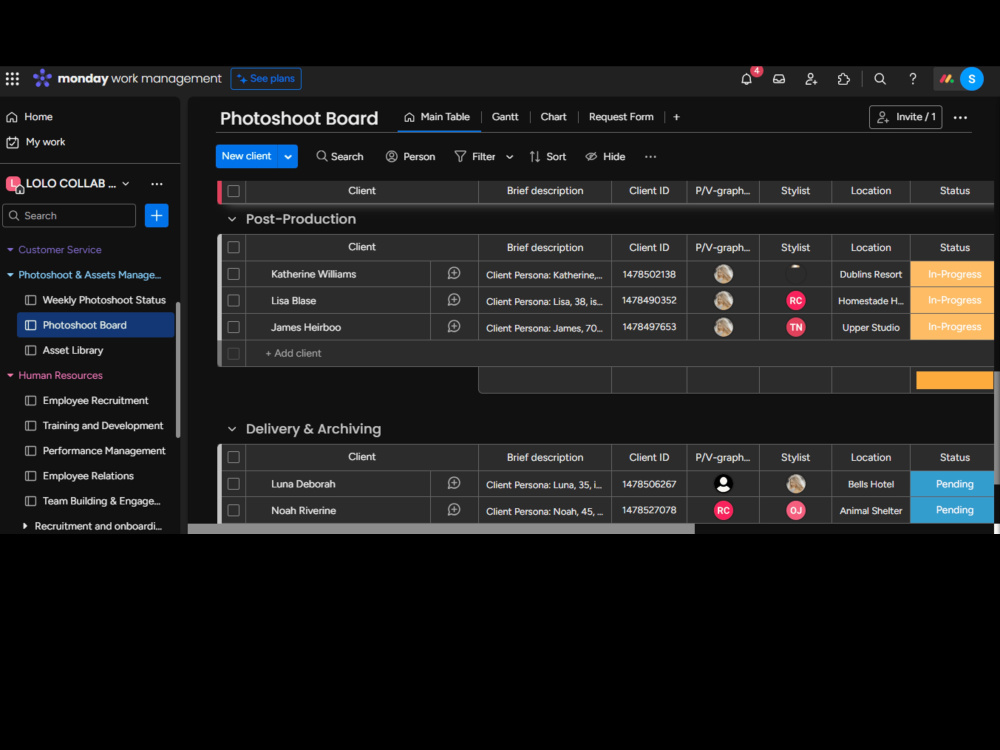Click the RC stylist avatar for Lisa Blase
The width and height of the screenshot is (1000, 750).
point(795,300)
